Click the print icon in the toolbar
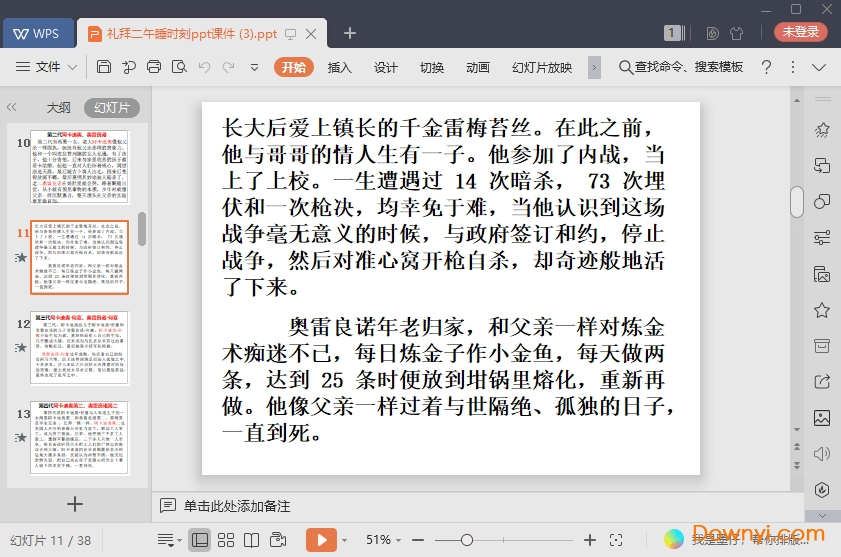This screenshot has width=841, height=557. pyautogui.click(x=153, y=67)
